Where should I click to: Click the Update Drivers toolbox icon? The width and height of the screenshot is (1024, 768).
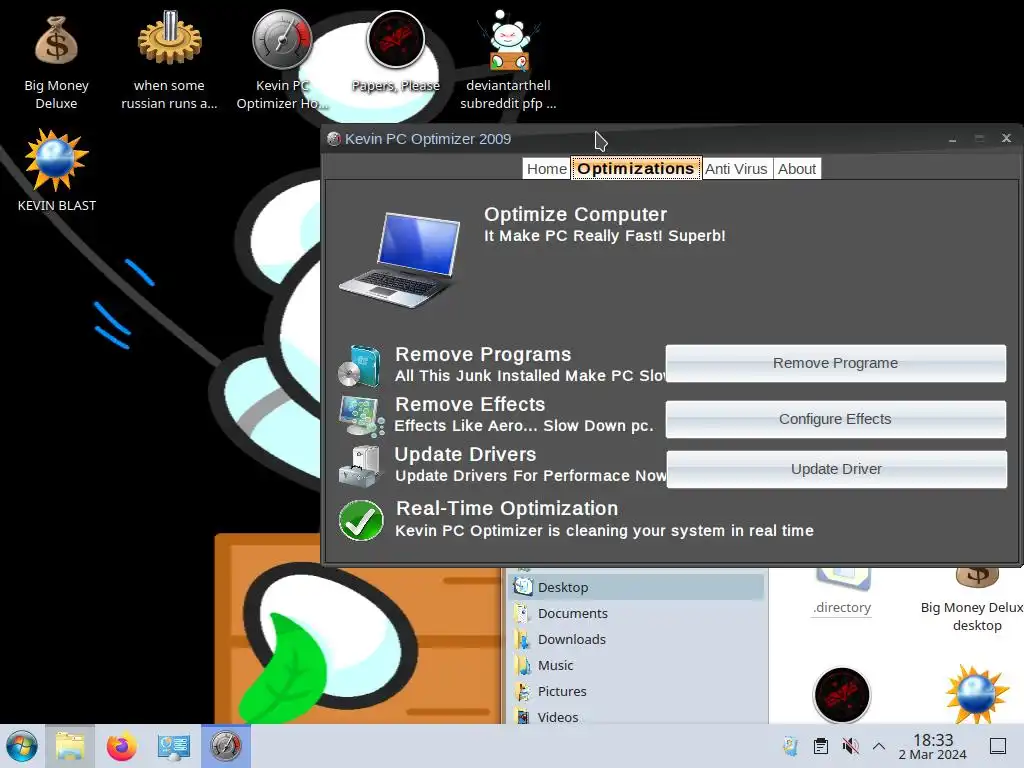360,466
